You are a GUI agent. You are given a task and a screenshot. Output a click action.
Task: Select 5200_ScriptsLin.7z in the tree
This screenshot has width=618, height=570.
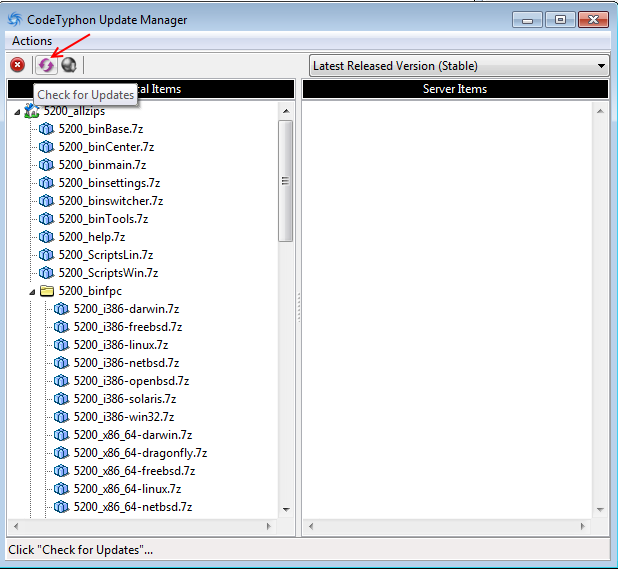[106, 255]
